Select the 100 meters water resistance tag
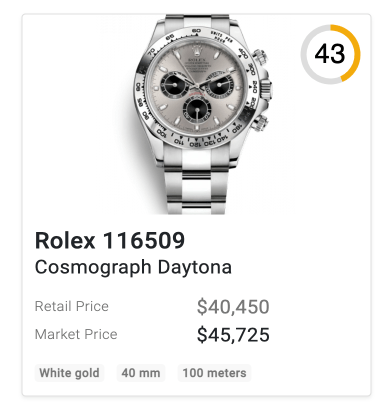 point(214,373)
